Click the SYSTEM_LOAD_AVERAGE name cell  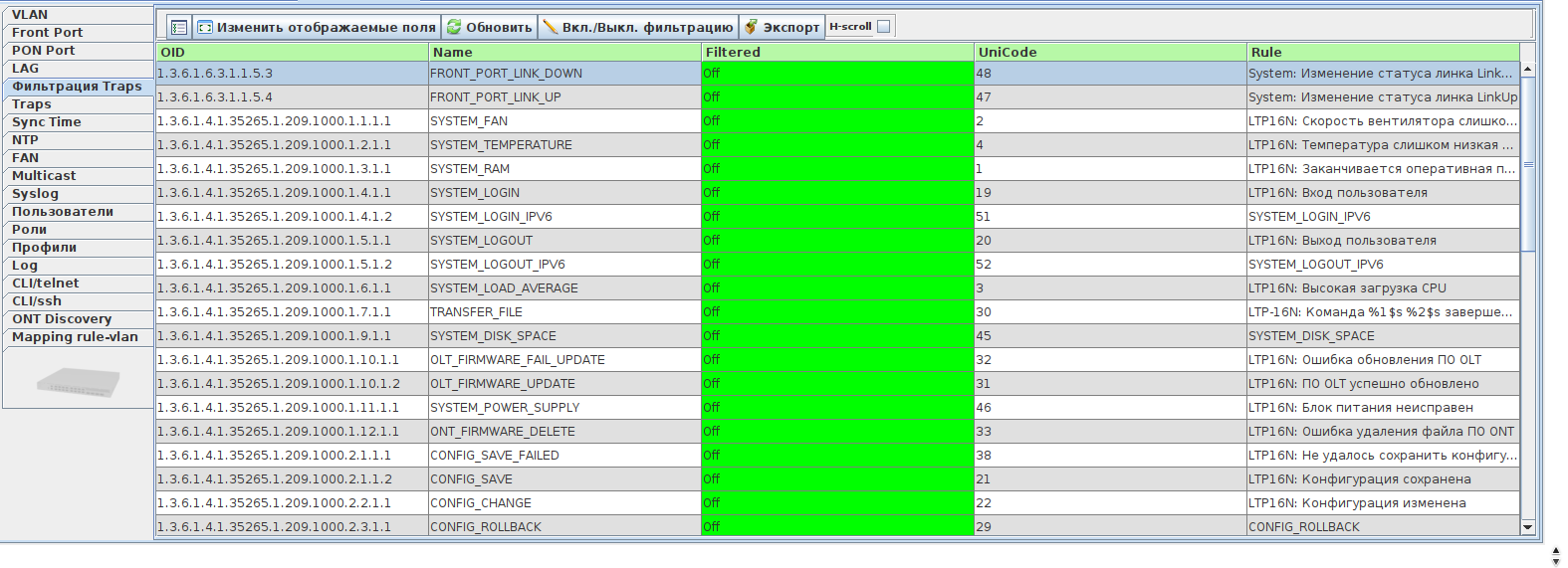pyautogui.click(x=564, y=288)
